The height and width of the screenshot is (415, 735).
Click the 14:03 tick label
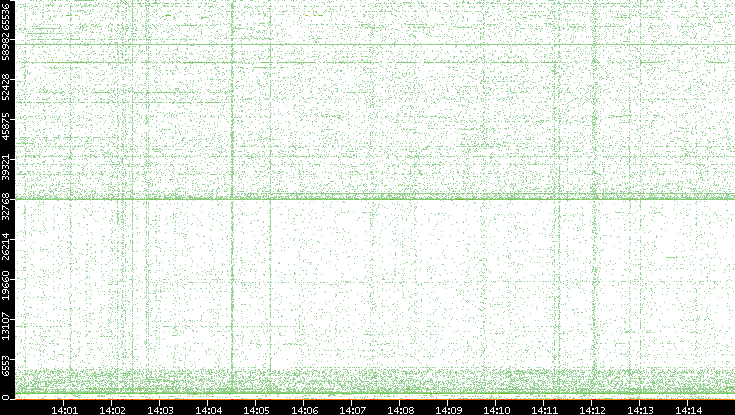coord(160,410)
